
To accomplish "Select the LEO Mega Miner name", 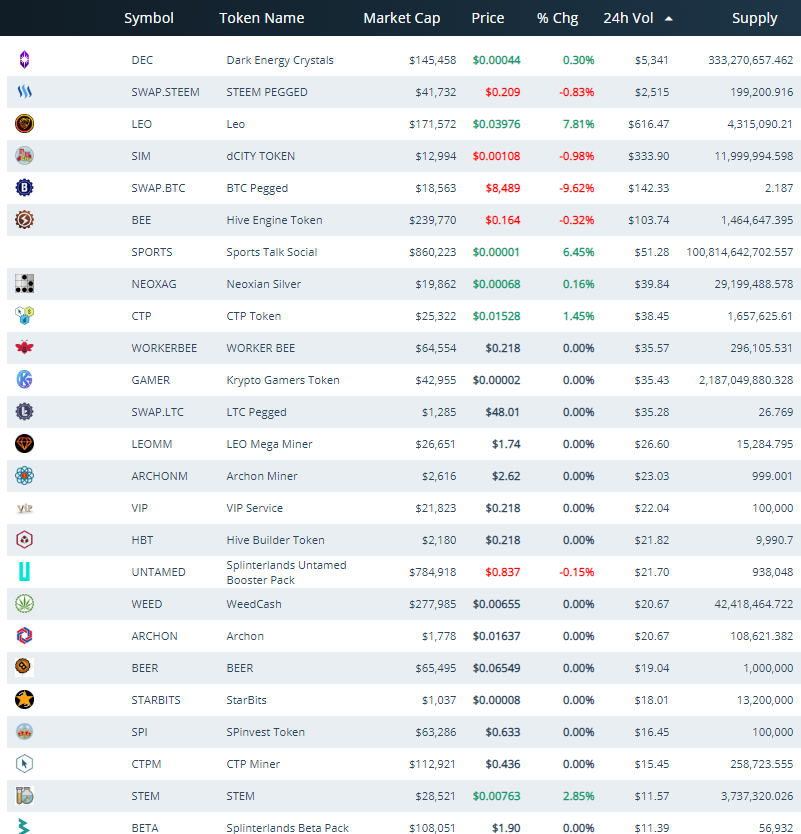I will (269, 444).
